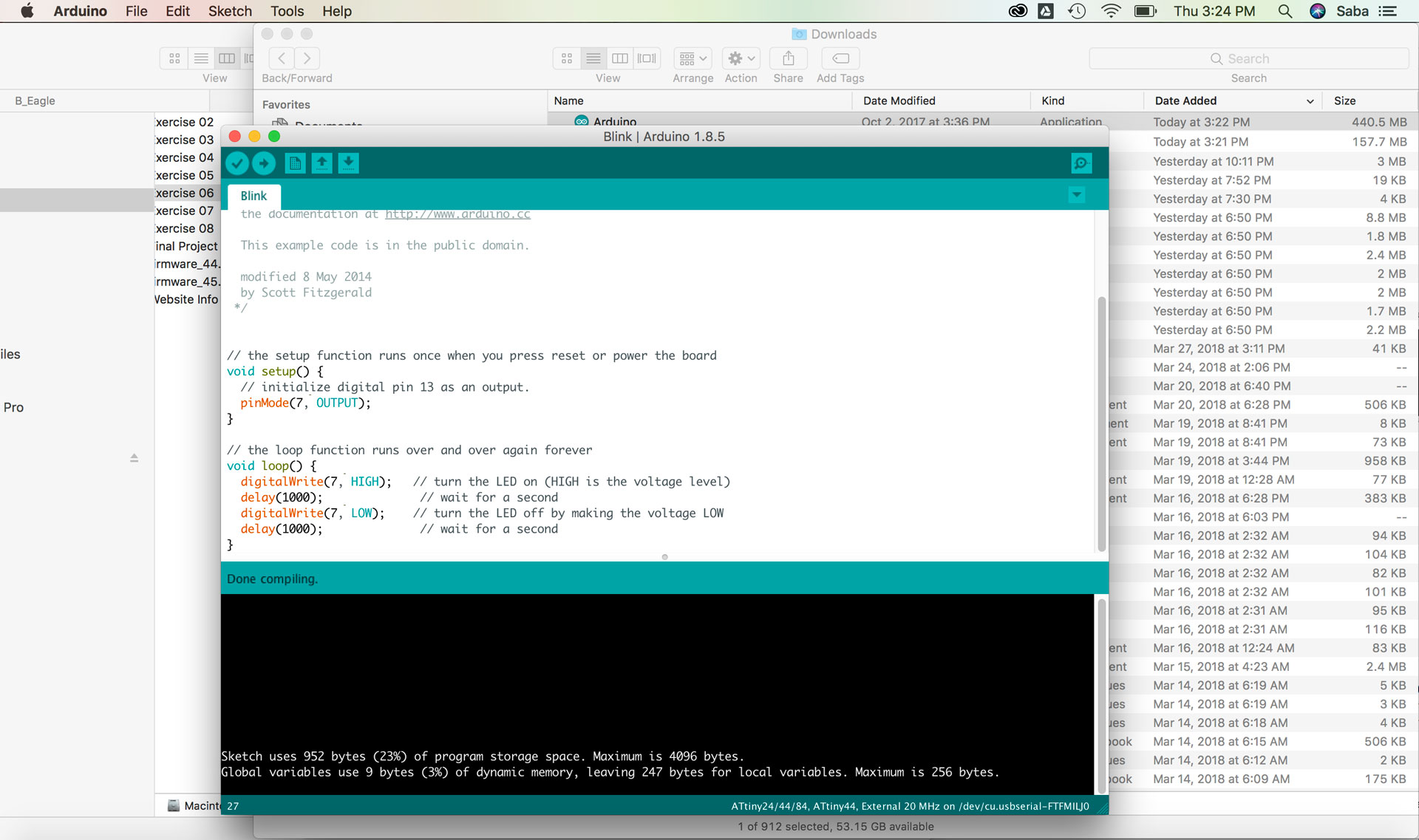Click the Creative Cloud menu bar icon

point(1018,11)
